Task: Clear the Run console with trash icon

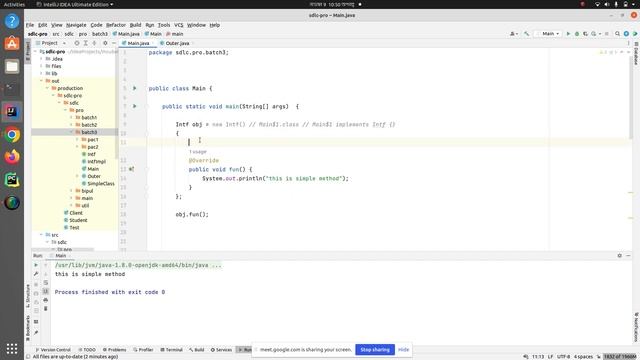Action: (46, 309)
